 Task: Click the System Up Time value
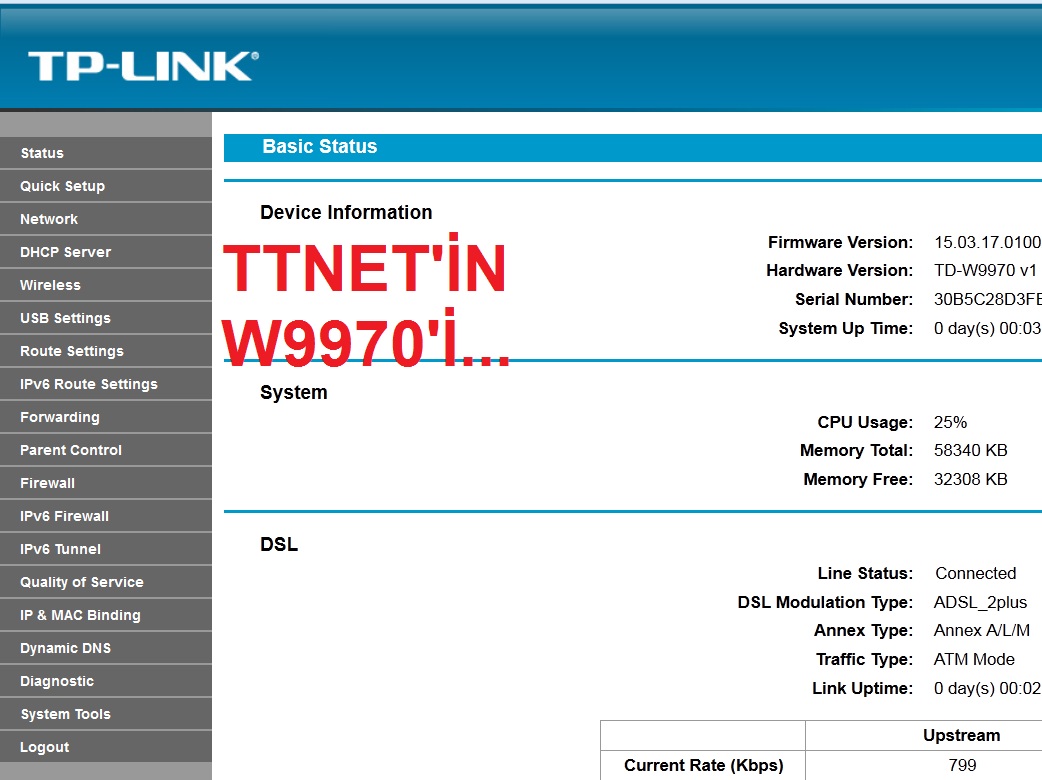(987, 328)
